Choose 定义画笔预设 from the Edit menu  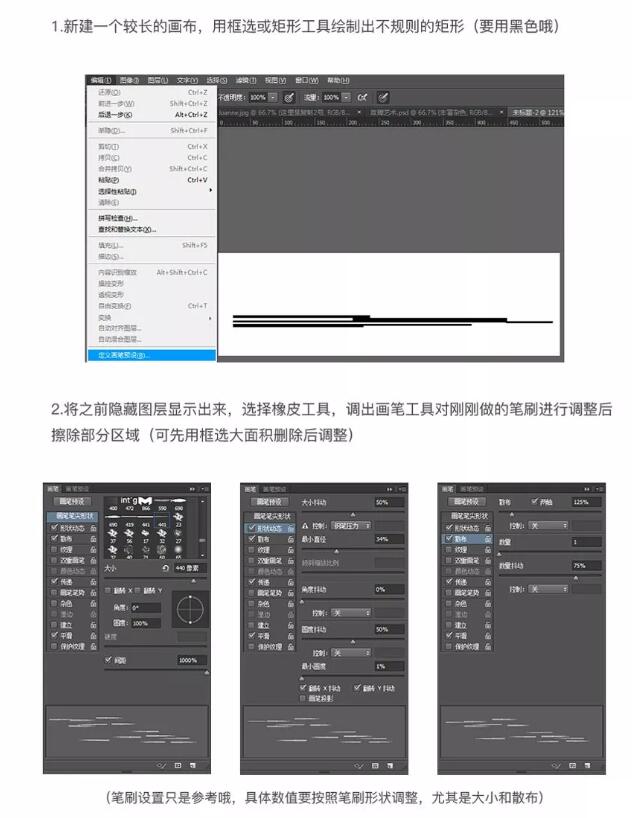151,355
